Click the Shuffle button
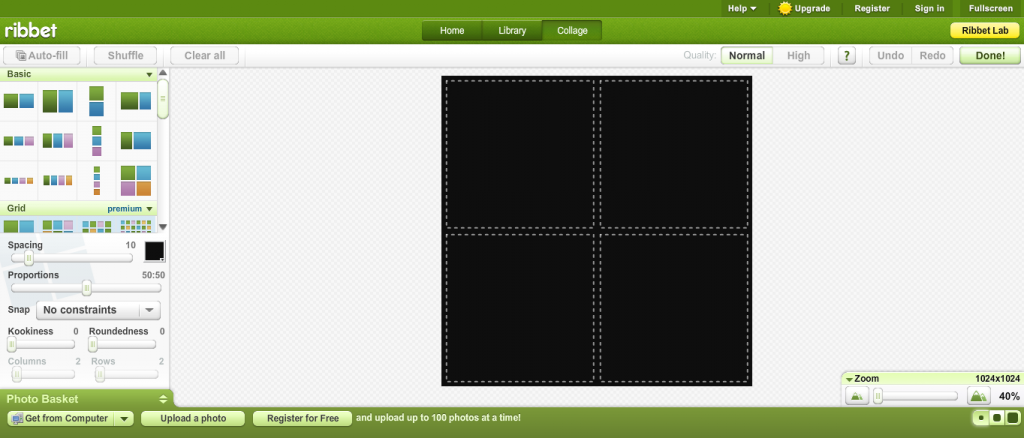The image size is (1024, 438). click(x=125, y=55)
